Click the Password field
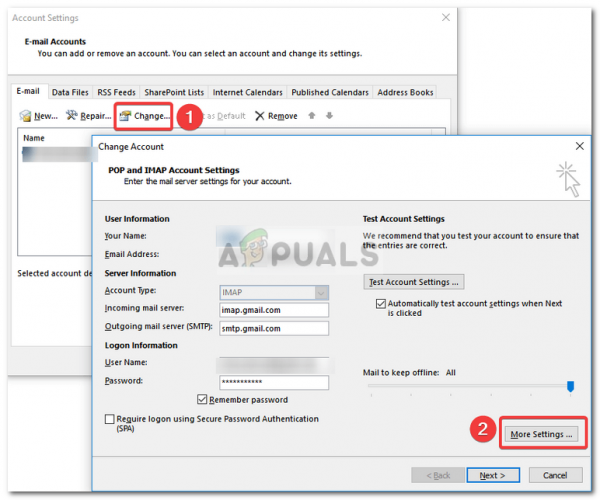The width and height of the screenshot is (600, 500). (274, 382)
